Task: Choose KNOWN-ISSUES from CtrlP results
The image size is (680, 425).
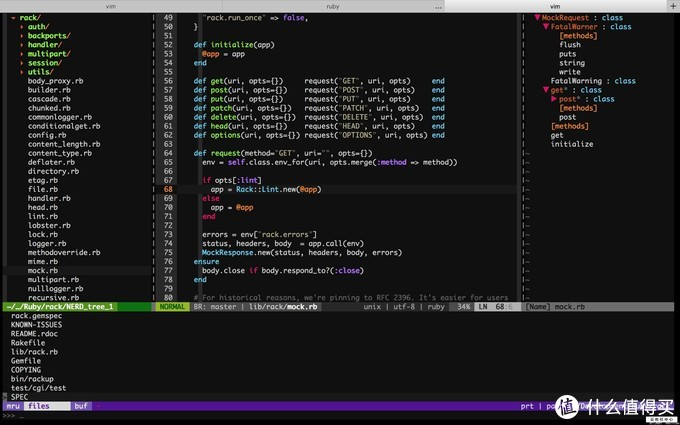Action: (x=36, y=325)
